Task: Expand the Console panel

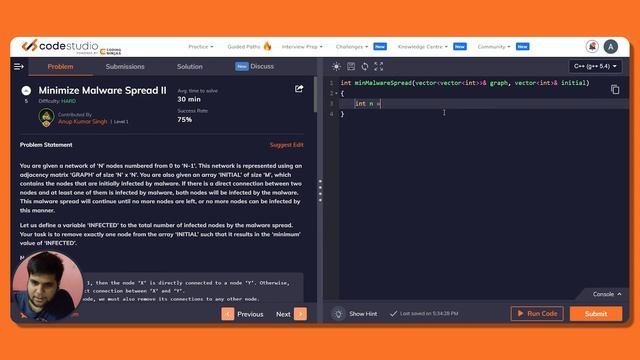Action: click(607, 294)
